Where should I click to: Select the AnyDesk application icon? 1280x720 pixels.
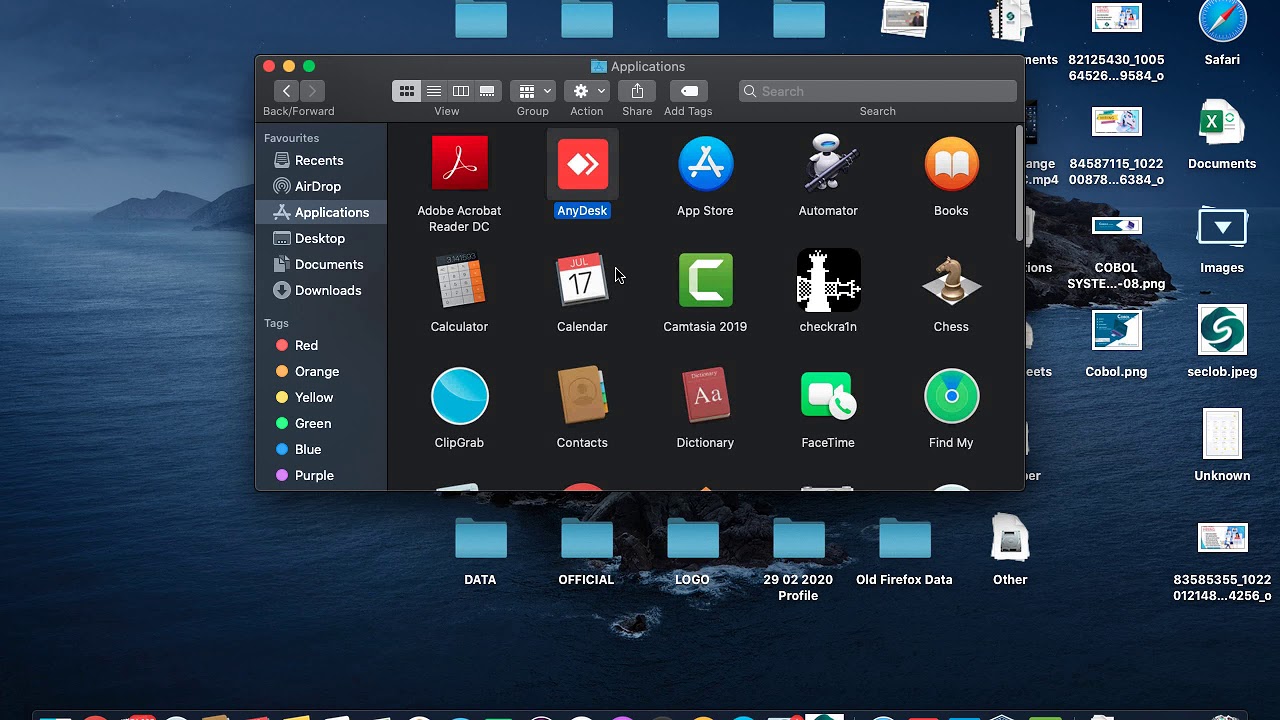coord(582,163)
